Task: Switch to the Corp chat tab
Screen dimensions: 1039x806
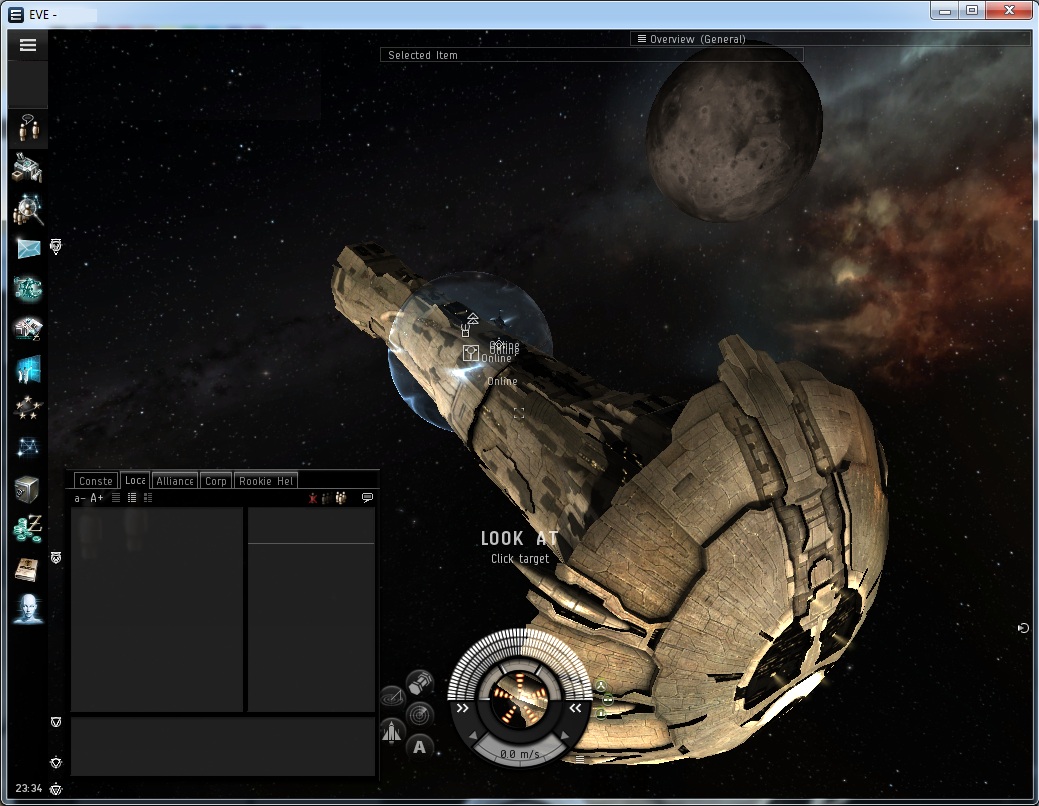Action: tap(215, 481)
